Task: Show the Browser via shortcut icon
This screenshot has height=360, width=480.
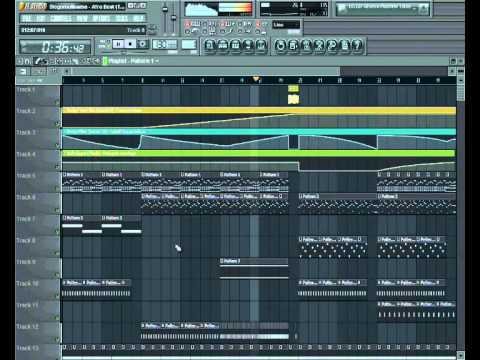Action: [x=248, y=45]
